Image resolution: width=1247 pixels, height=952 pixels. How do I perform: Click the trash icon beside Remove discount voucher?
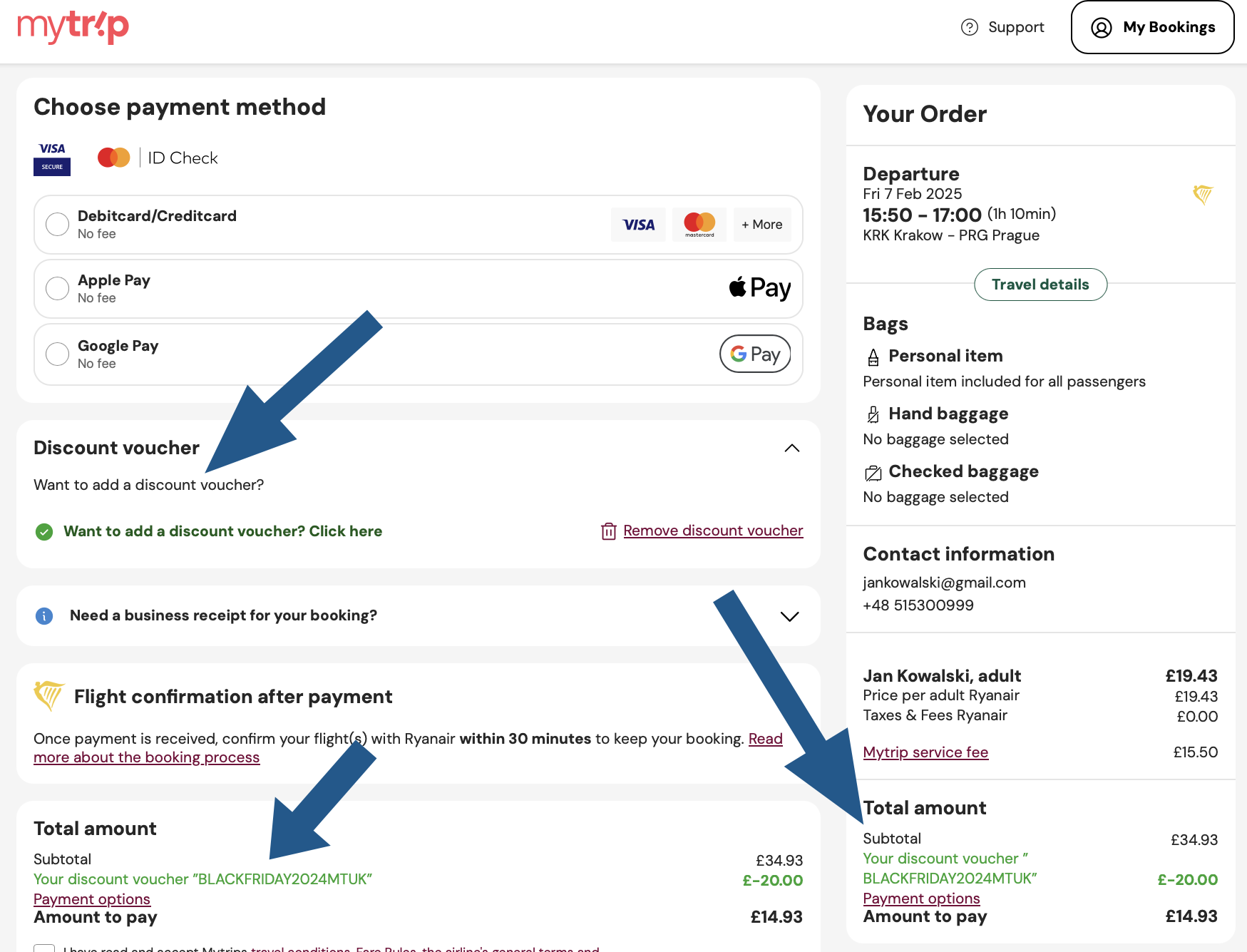coord(608,531)
